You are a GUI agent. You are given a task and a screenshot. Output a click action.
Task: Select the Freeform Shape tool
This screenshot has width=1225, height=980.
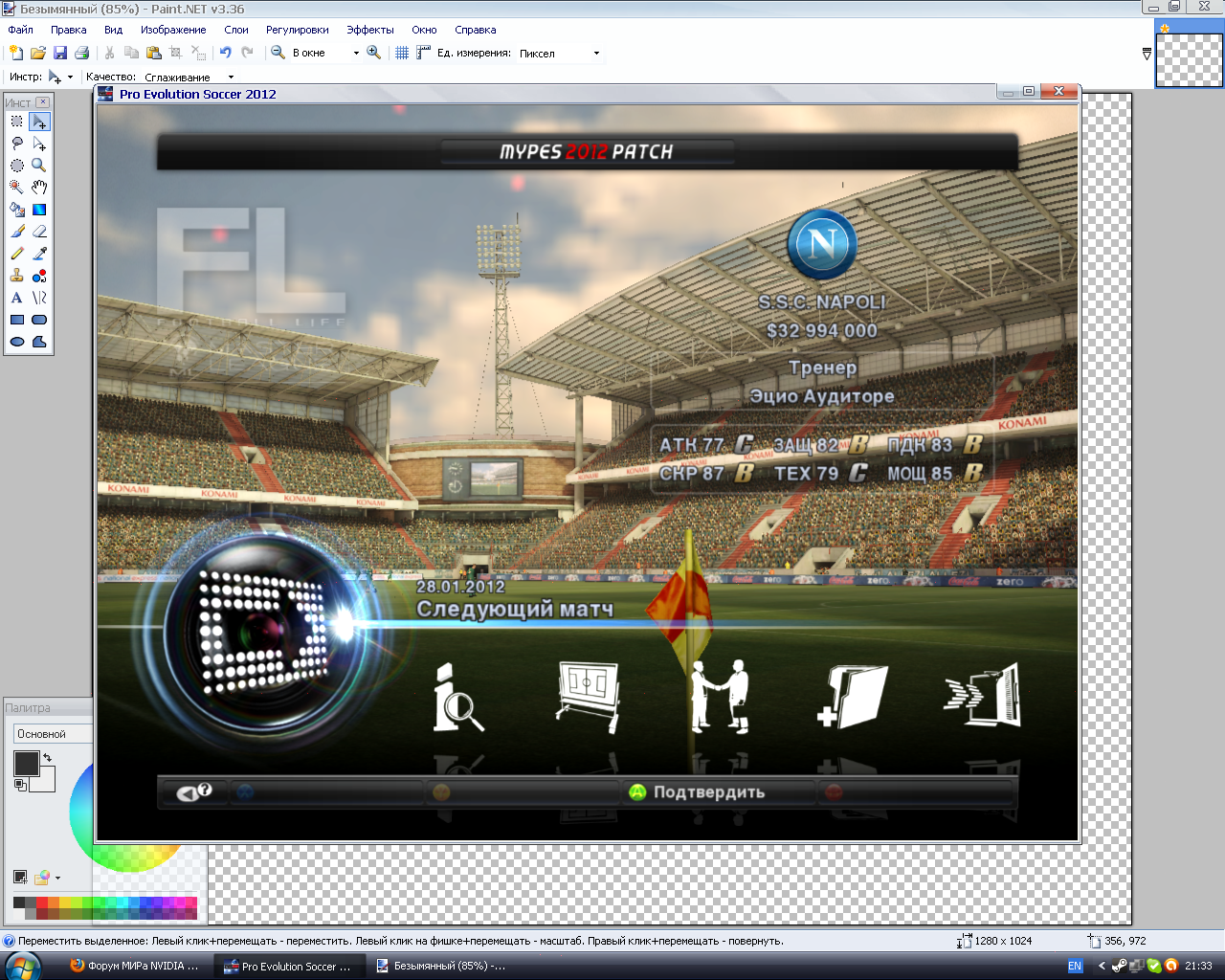tap(39, 342)
